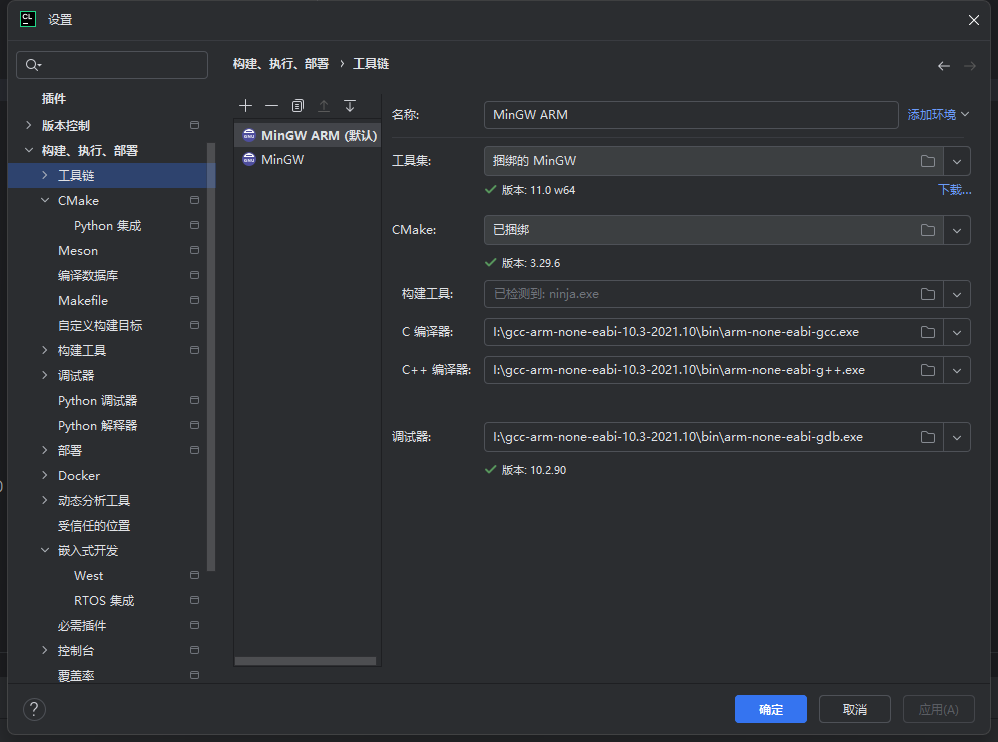Click project-level marker beside 部署
The image size is (998, 742).
(x=195, y=450)
